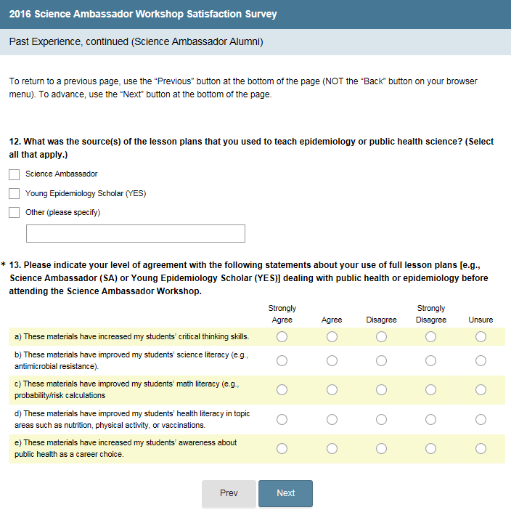Pick Strongly Agree for science literacy statement
The height and width of the screenshot is (523, 511).
point(282,361)
